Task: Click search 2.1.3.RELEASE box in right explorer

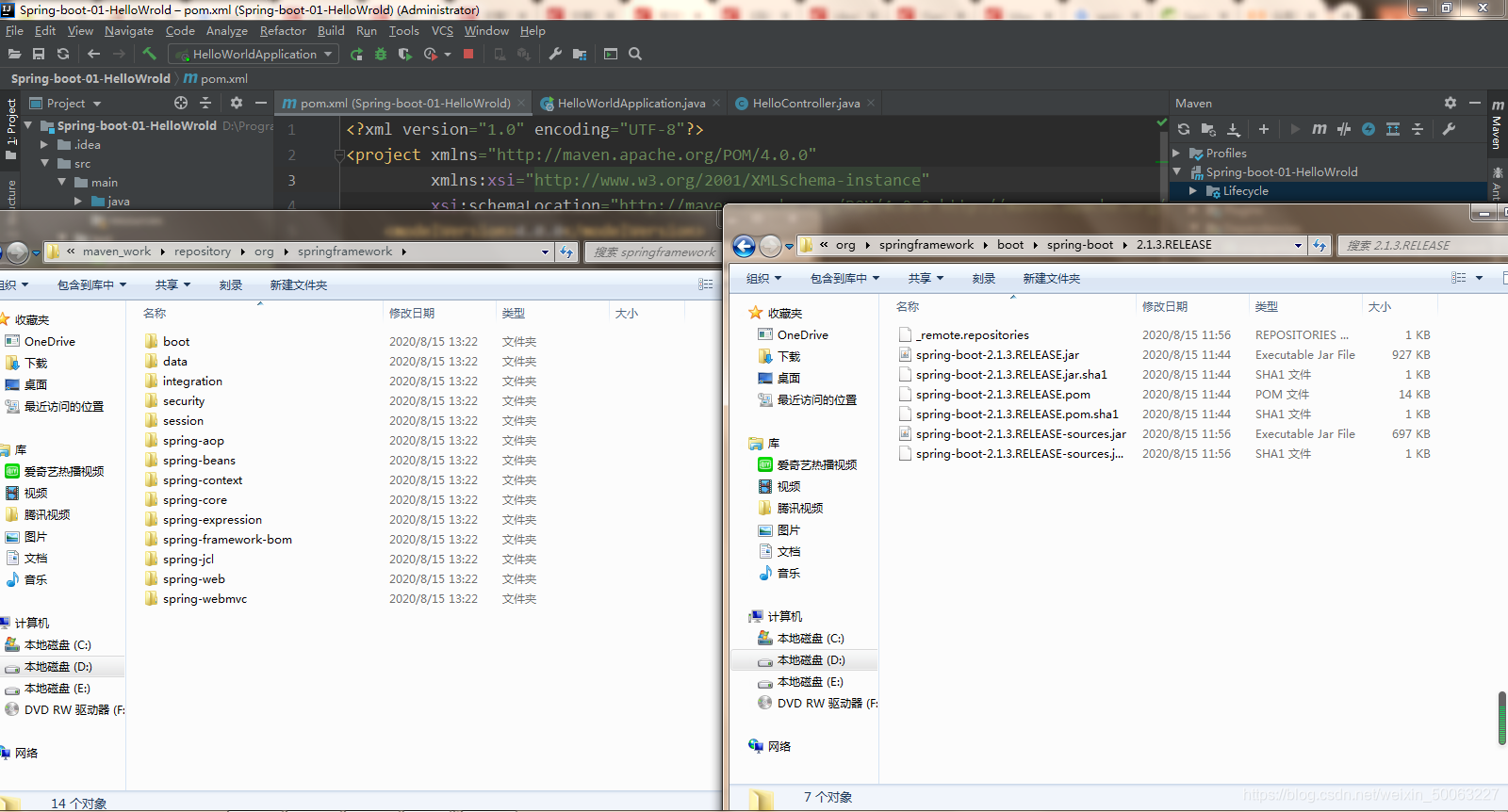Action: click(1423, 246)
